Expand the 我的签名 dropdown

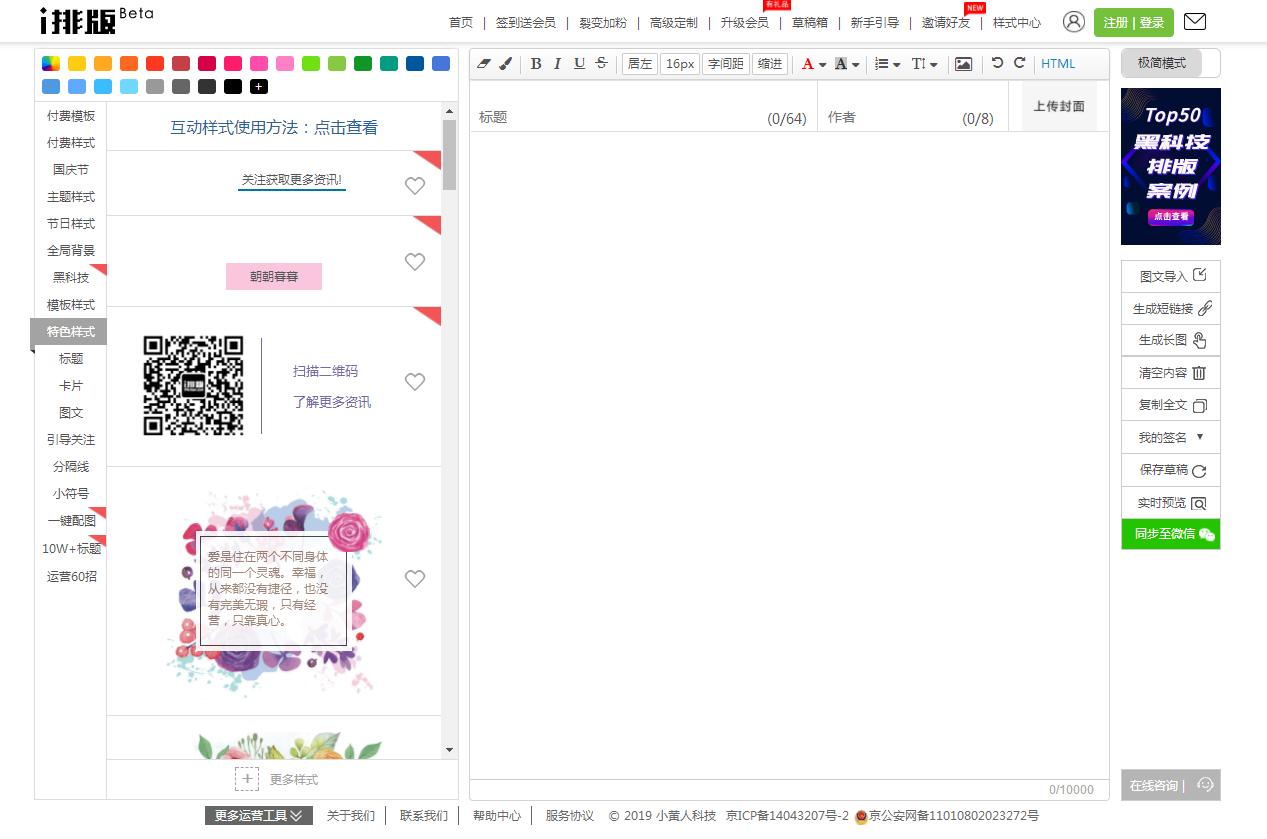point(1170,437)
